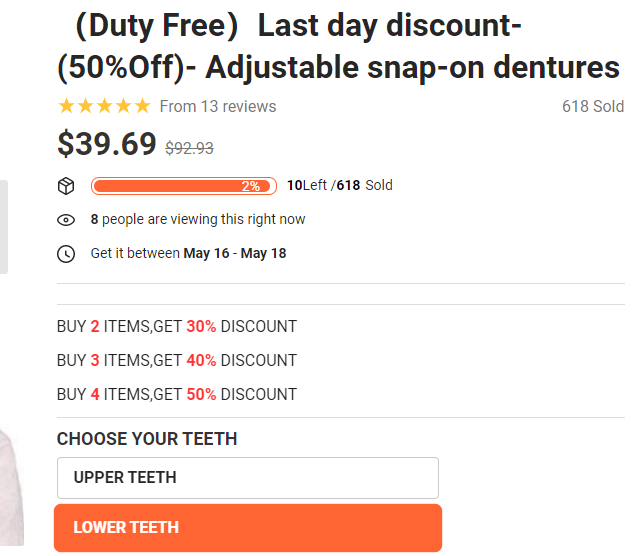Select the LOWER TEETH option

click(x=248, y=528)
